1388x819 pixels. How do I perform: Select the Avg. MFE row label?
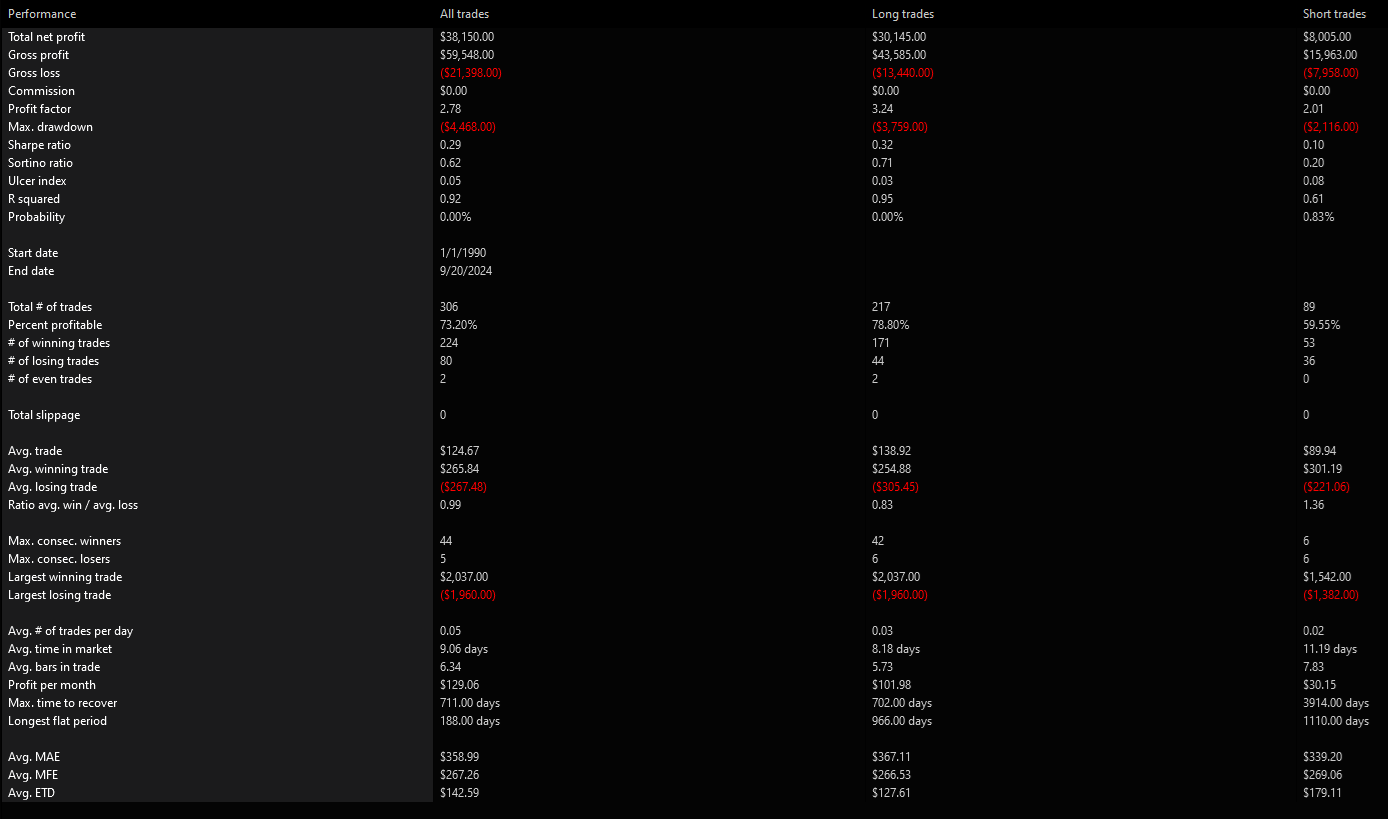pos(33,775)
